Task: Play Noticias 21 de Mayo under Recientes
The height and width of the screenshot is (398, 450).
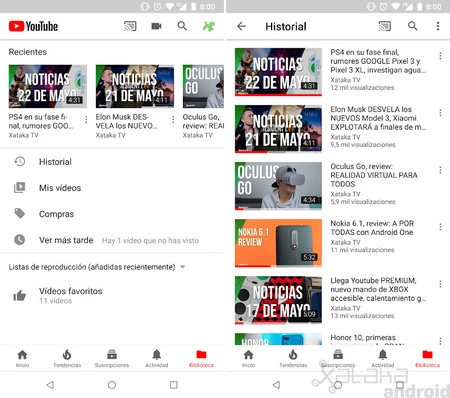Action: point(135,86)
